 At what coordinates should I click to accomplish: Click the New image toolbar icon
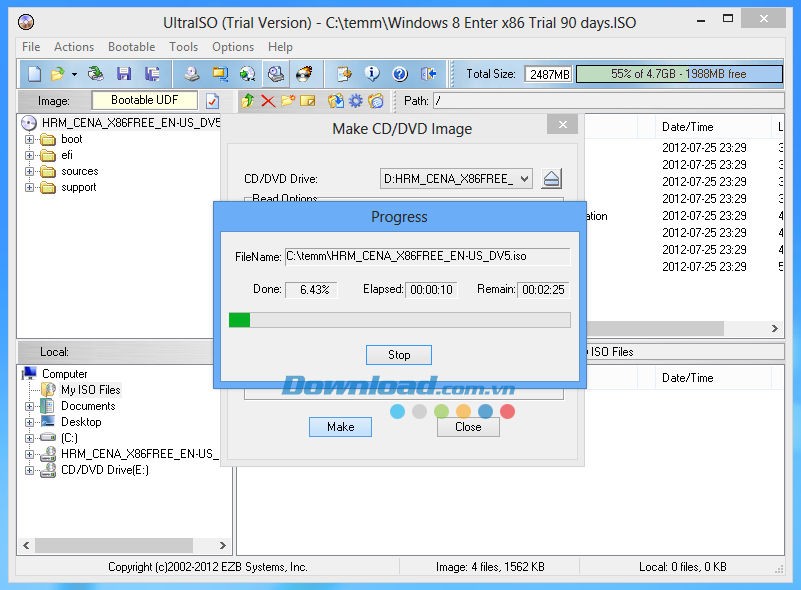point(35,74)
